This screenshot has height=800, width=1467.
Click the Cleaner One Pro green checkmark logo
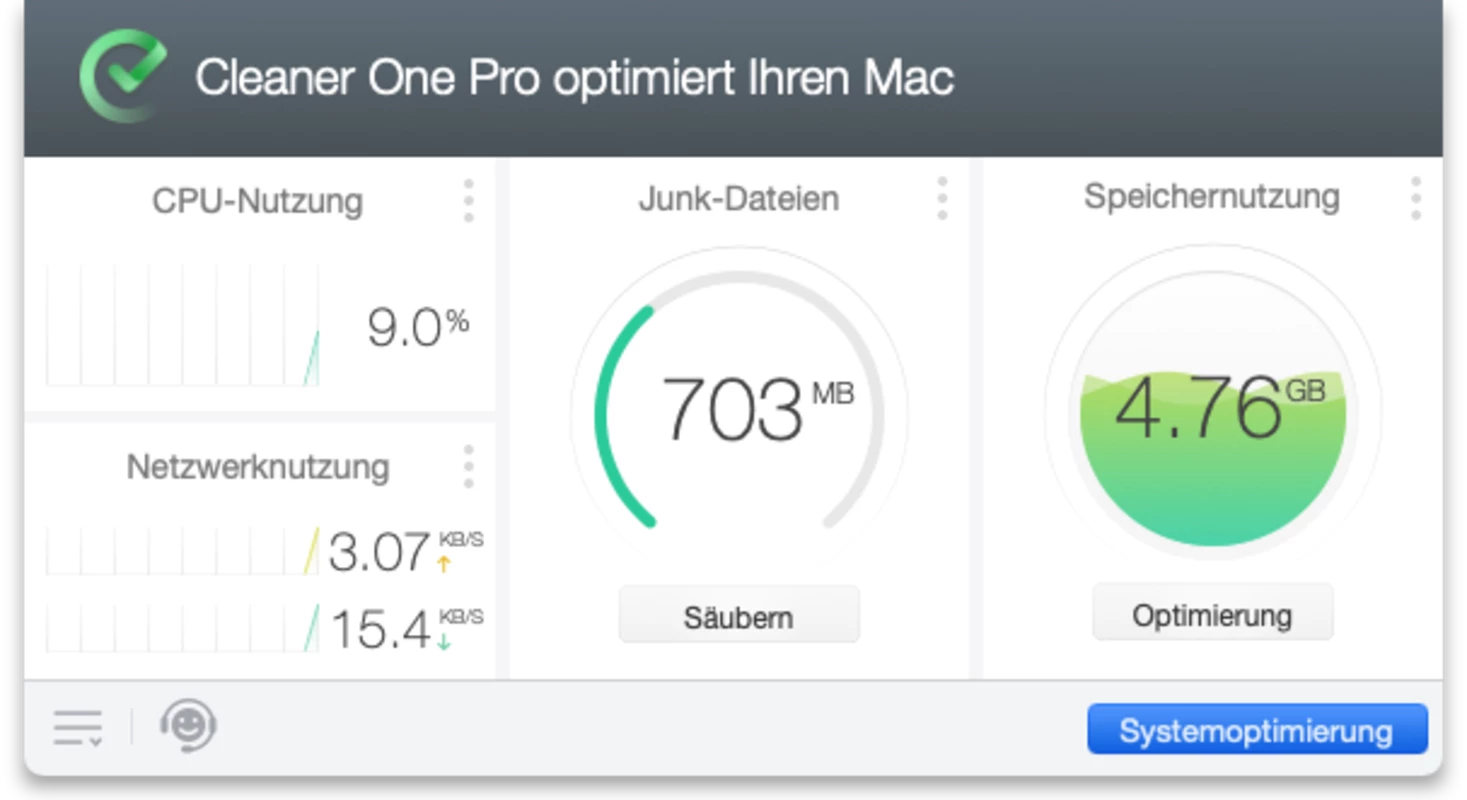pyautogui.click(x=123, y=76)
